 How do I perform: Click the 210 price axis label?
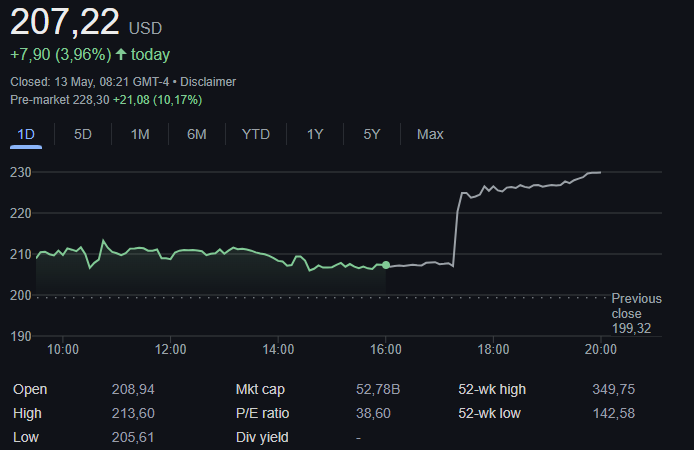(21, 254)
